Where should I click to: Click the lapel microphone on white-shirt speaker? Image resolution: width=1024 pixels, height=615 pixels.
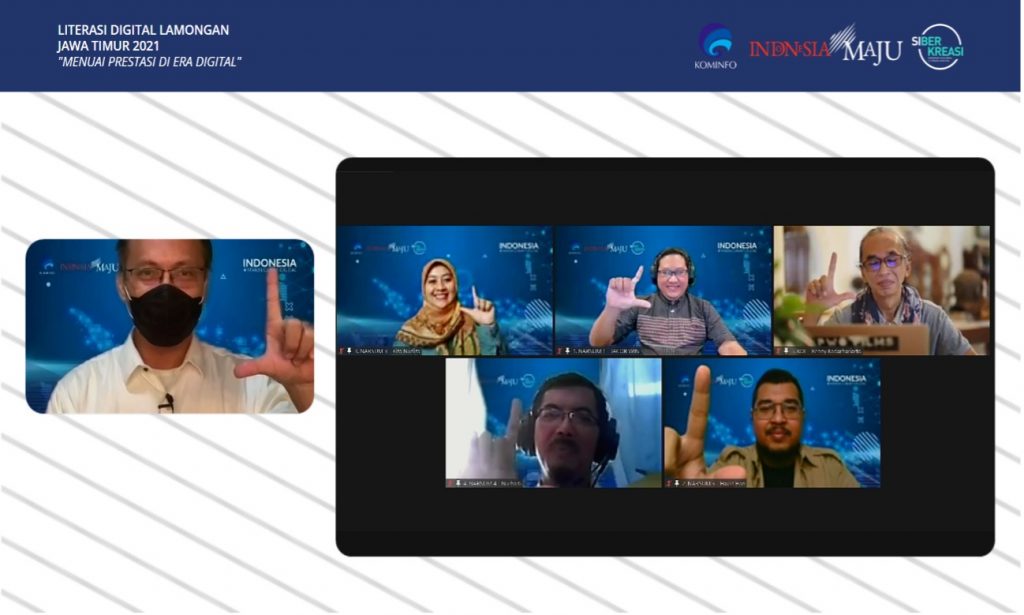click(169, 402)
